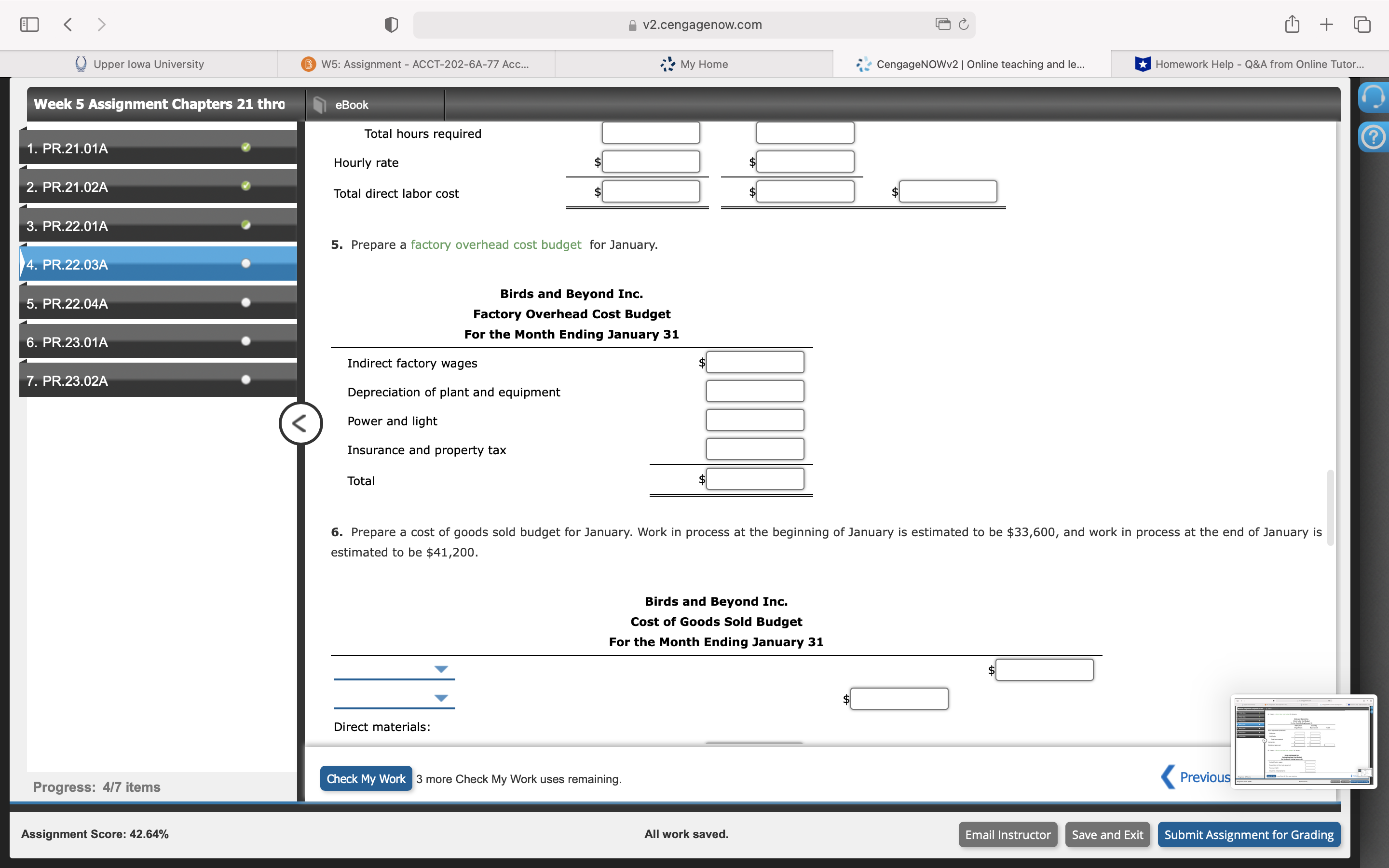Image resolution: width=1389 pixels, height=868 pixels.
Task: Click the Share icon in toolbar
Action: tap(1292, 24)
